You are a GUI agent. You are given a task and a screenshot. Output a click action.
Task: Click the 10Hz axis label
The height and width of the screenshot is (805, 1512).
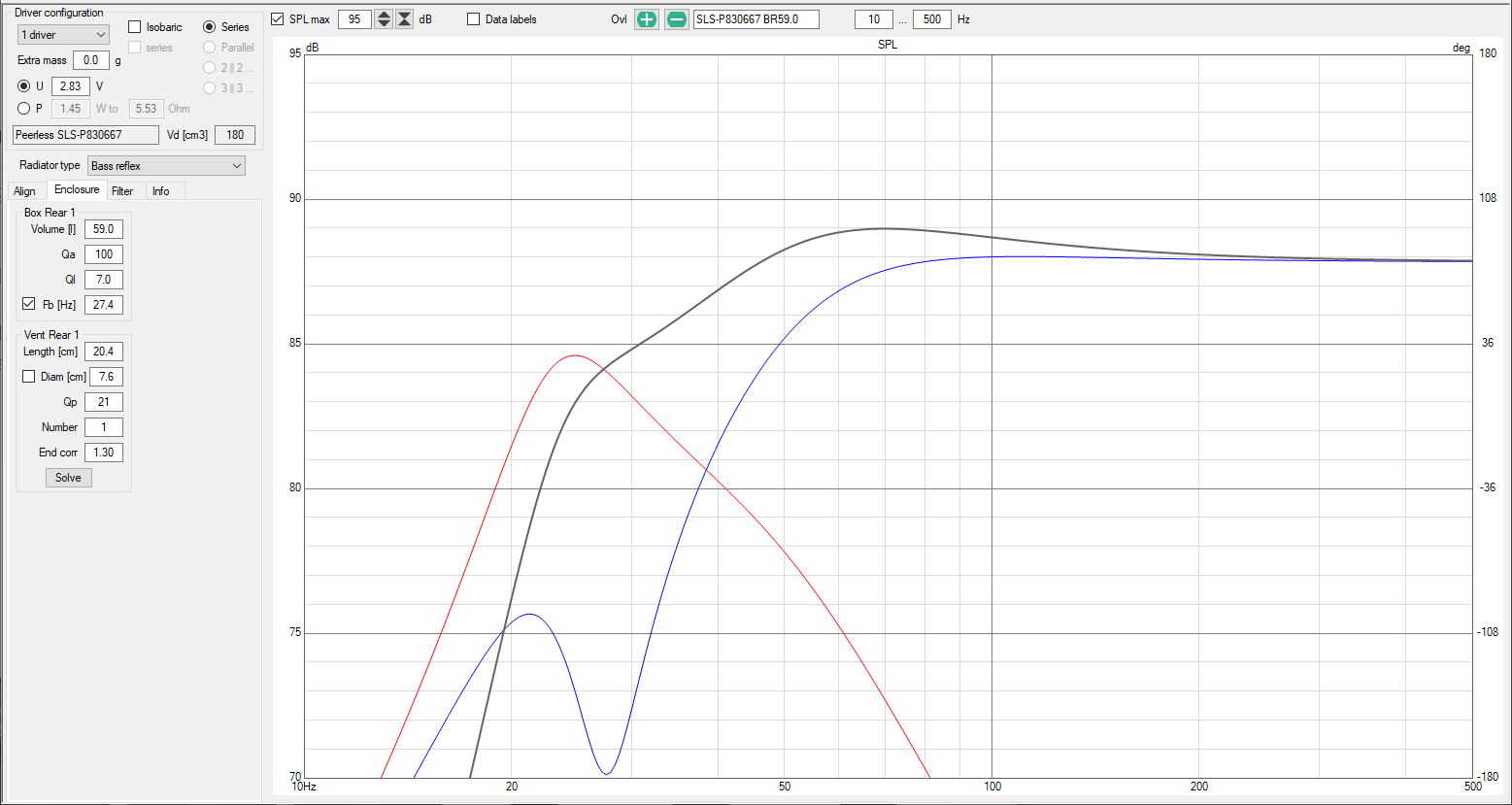click(x=304, y=787)
